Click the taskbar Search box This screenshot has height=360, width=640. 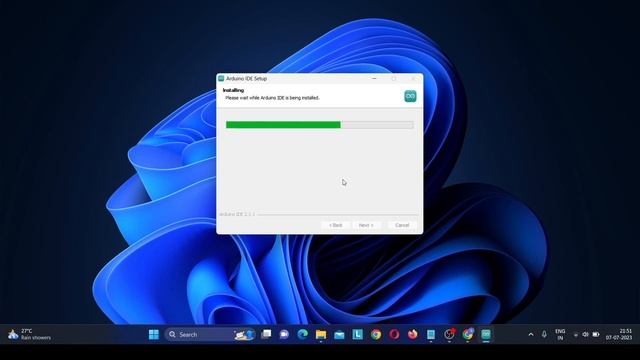coord(210,335)
